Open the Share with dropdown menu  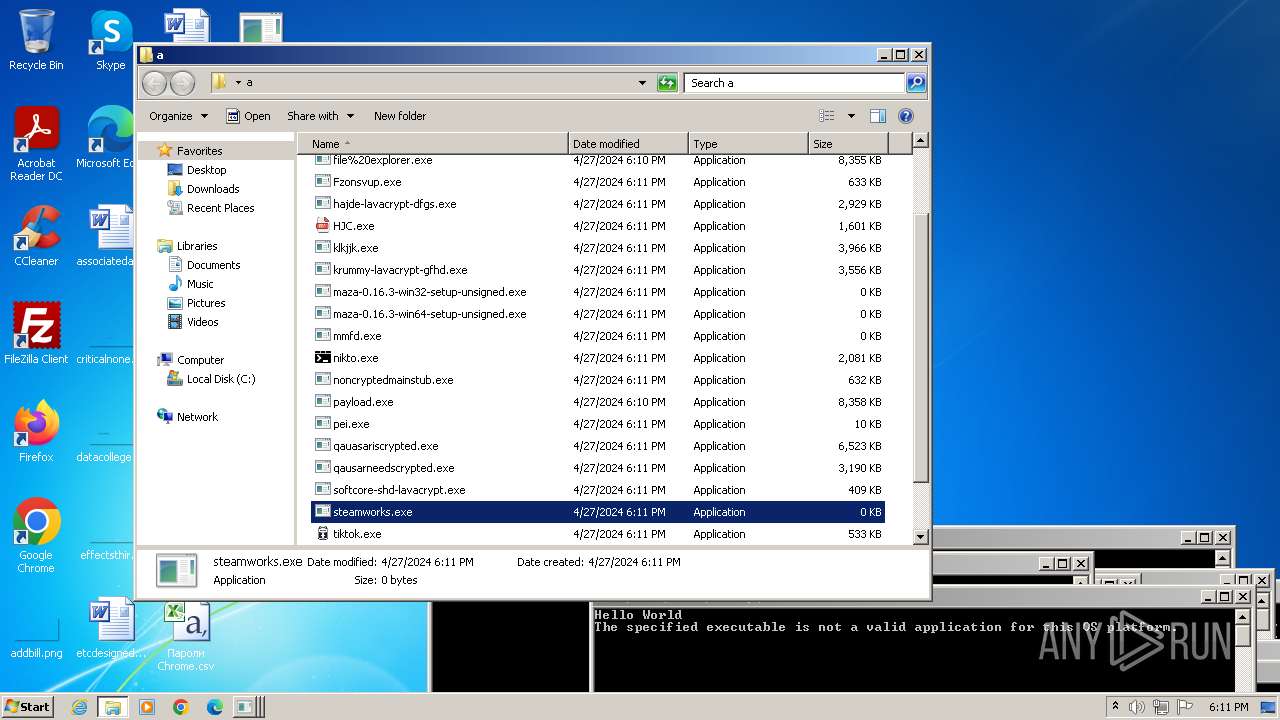tap(320, 116)
